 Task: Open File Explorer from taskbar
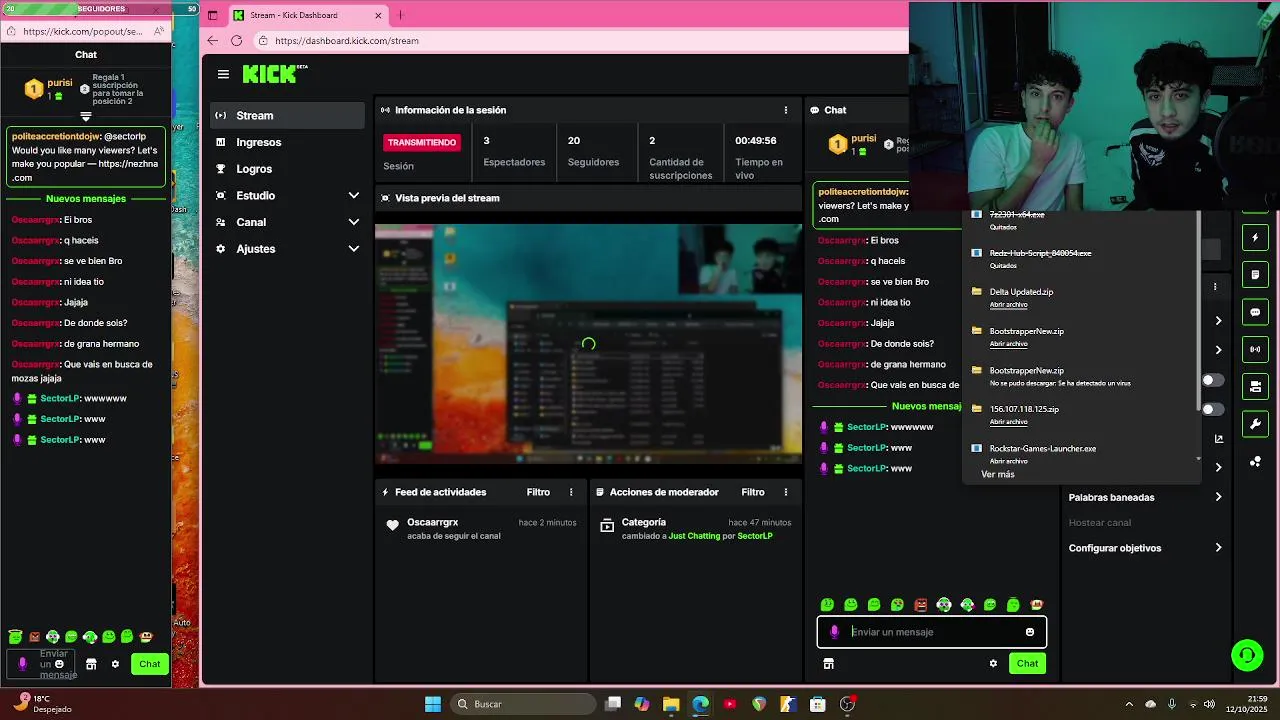(x=671, y=704)
